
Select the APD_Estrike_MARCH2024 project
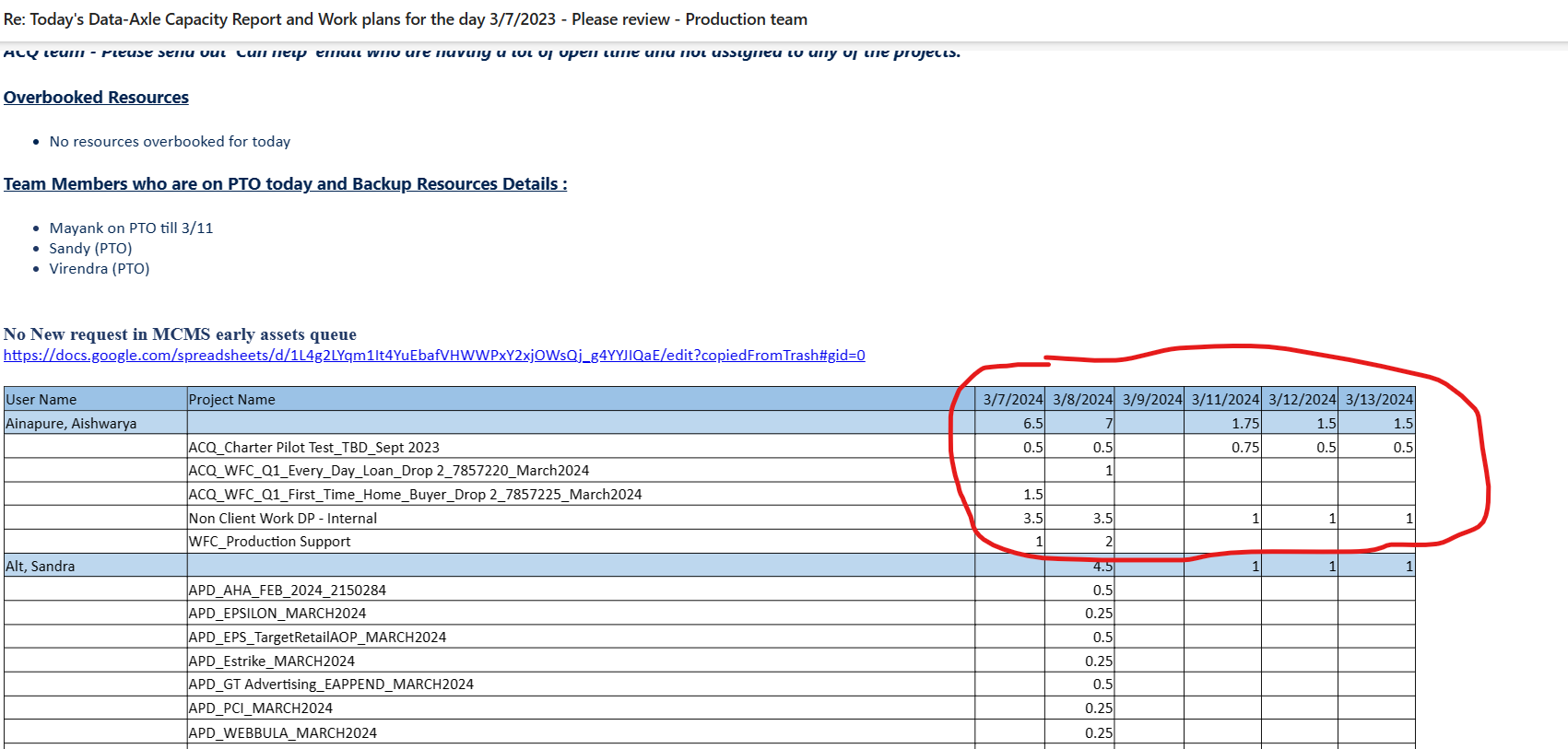coord(272,661)
